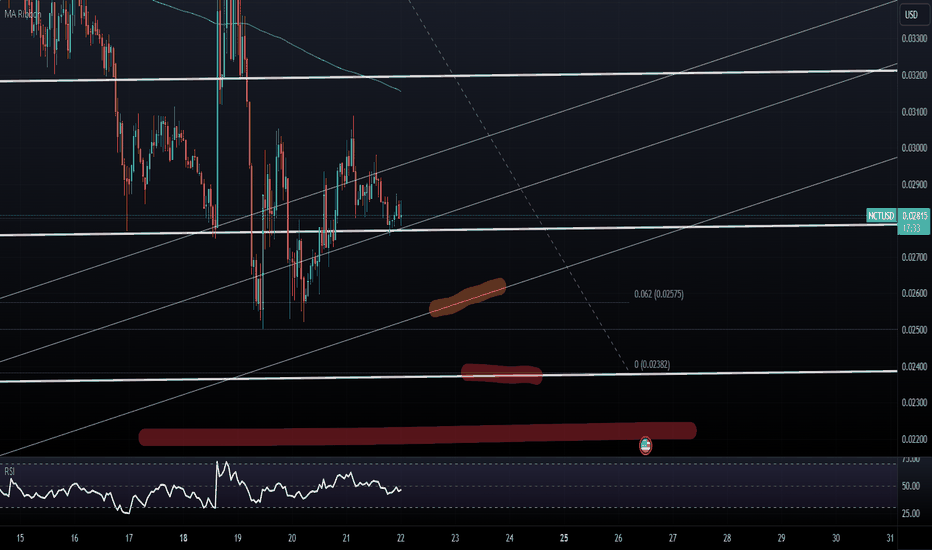932x550 pixels.
Task: Click date 26 on the time axis
Action: [618, 538]
